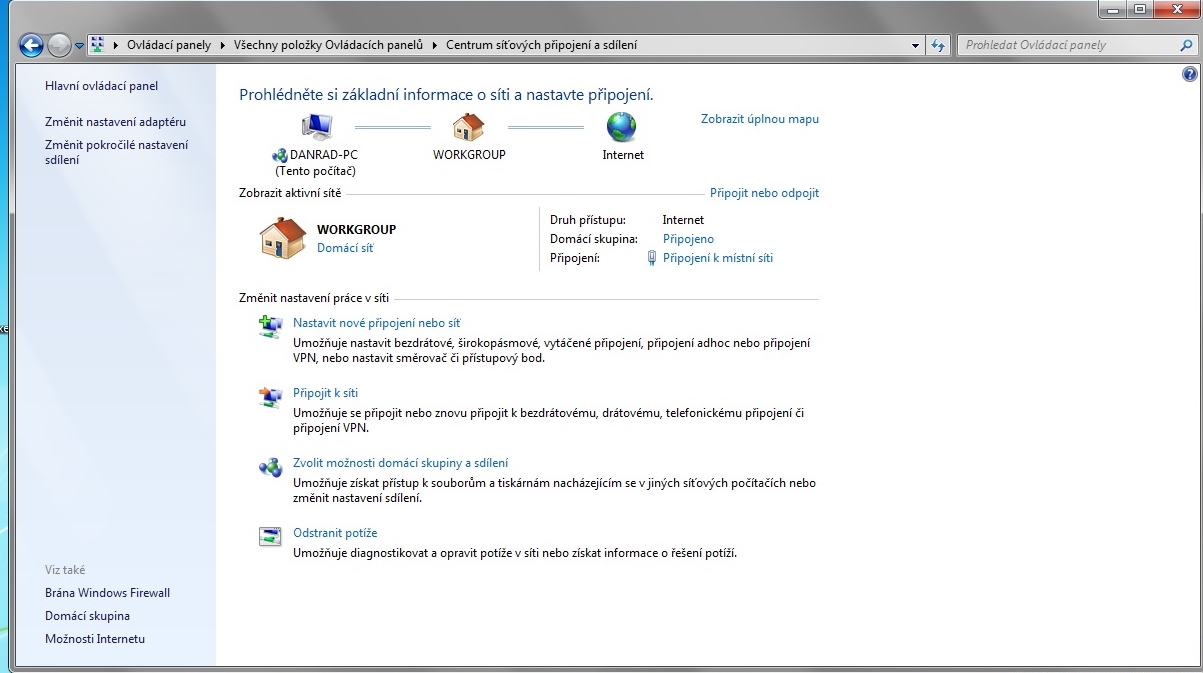The width and height of the screenshot is (1203, 673).
Task: Click the DANRAD-PC computer icon
Action: pyautogui.click(x=316, y=128)
